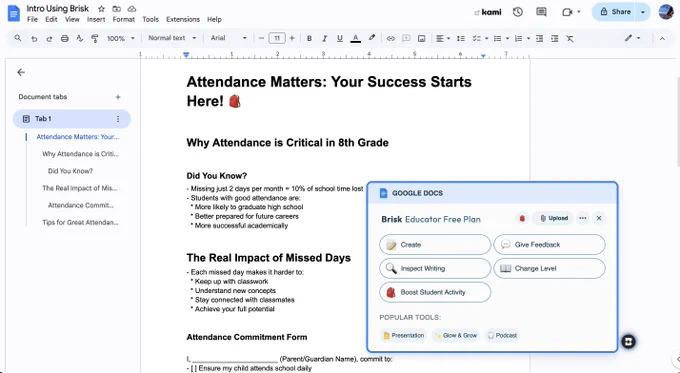
Task: Select the Podcast popular tool
Action: pos(502,335)
